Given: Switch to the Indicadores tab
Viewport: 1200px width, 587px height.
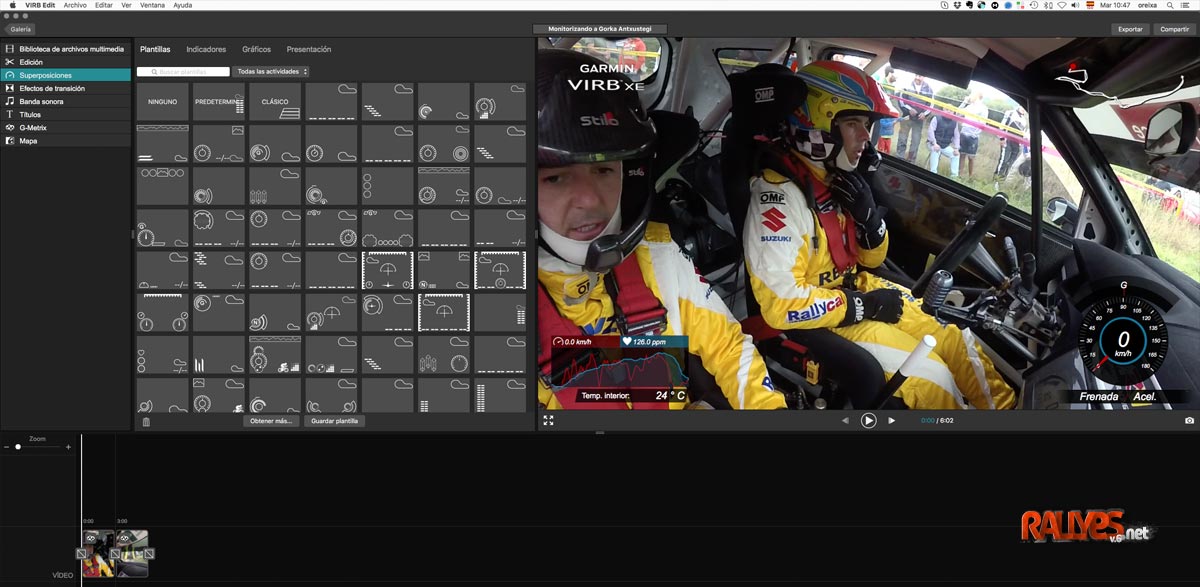Looking at the screenshot, I should (x=206, y=49).
